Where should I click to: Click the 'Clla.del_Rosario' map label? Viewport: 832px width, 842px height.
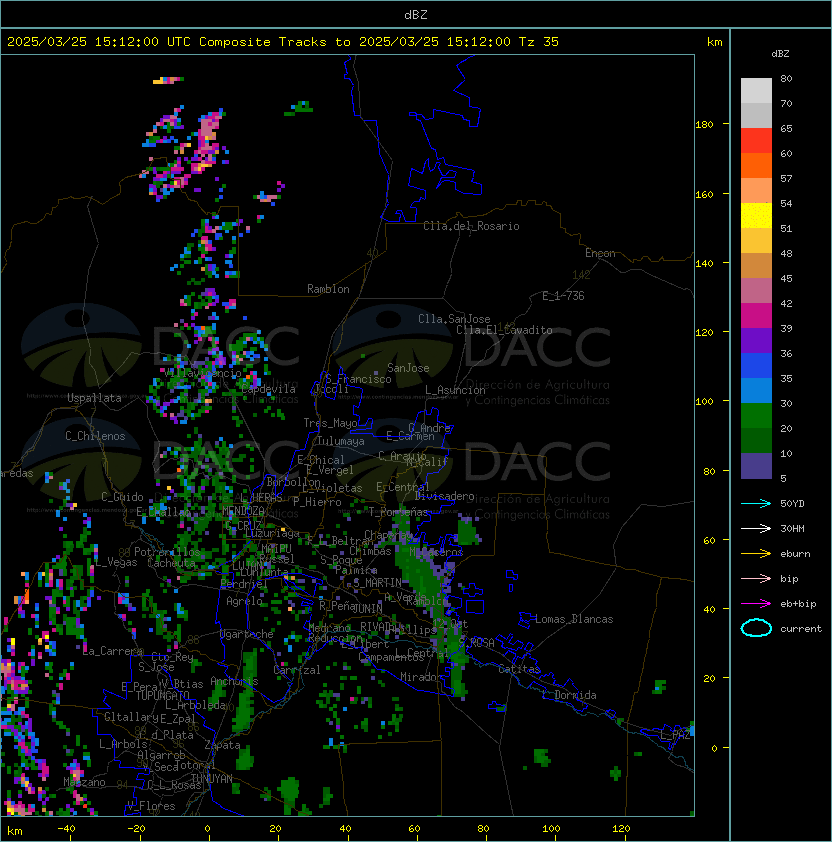[471, 226]
